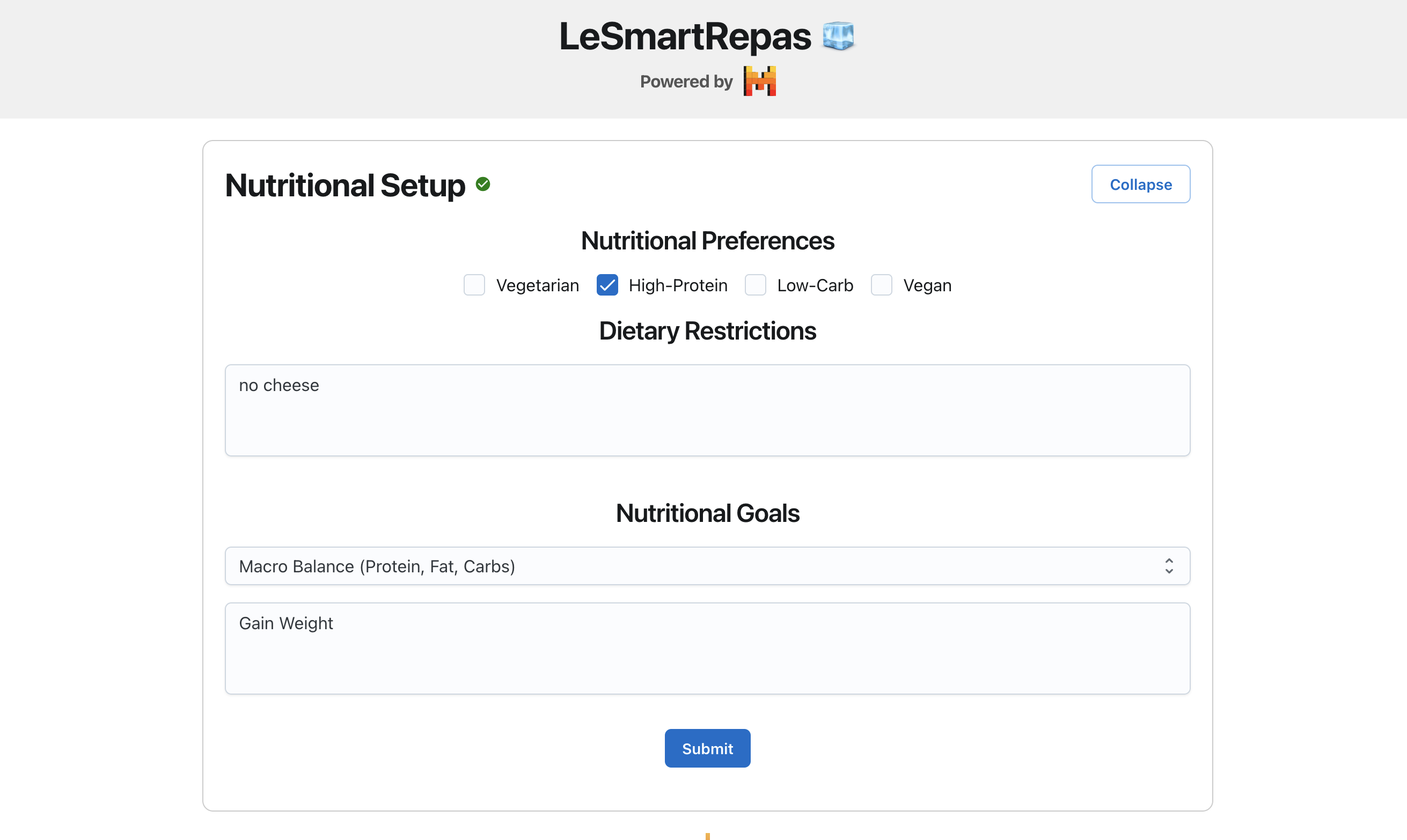
Task: Submit the nutritional setup form
Action: (707, 748)
